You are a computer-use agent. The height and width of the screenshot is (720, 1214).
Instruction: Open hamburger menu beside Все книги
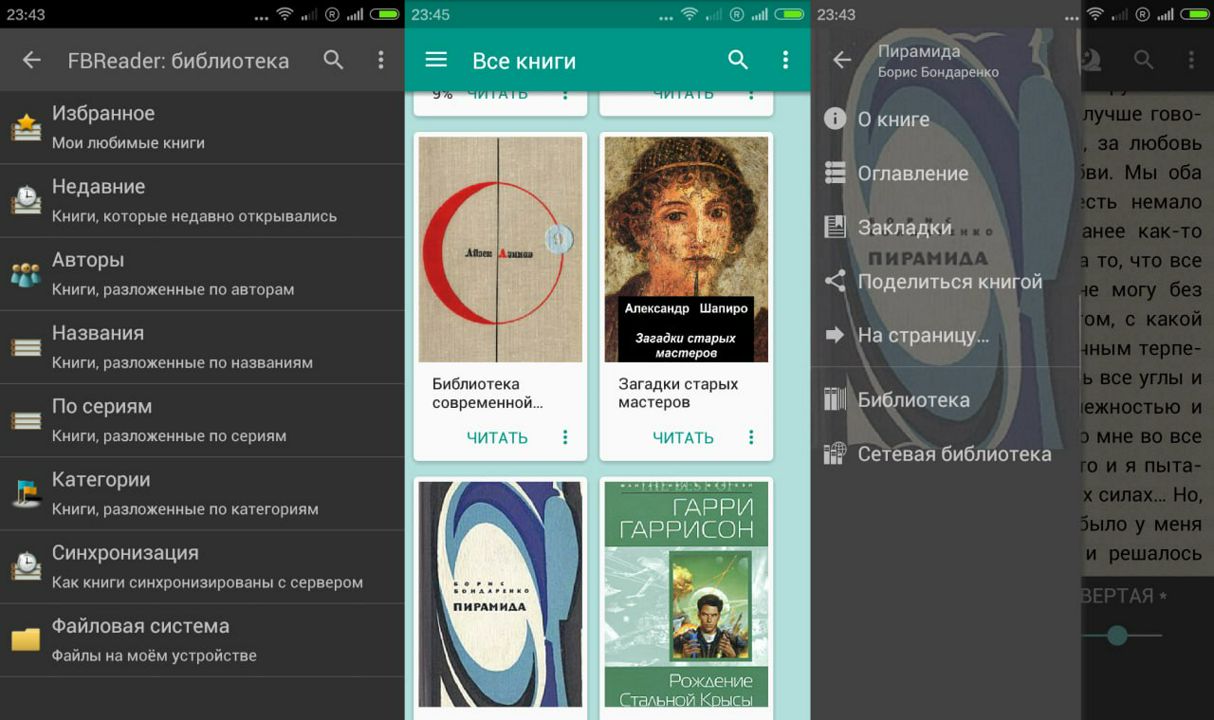click(436, 60)
